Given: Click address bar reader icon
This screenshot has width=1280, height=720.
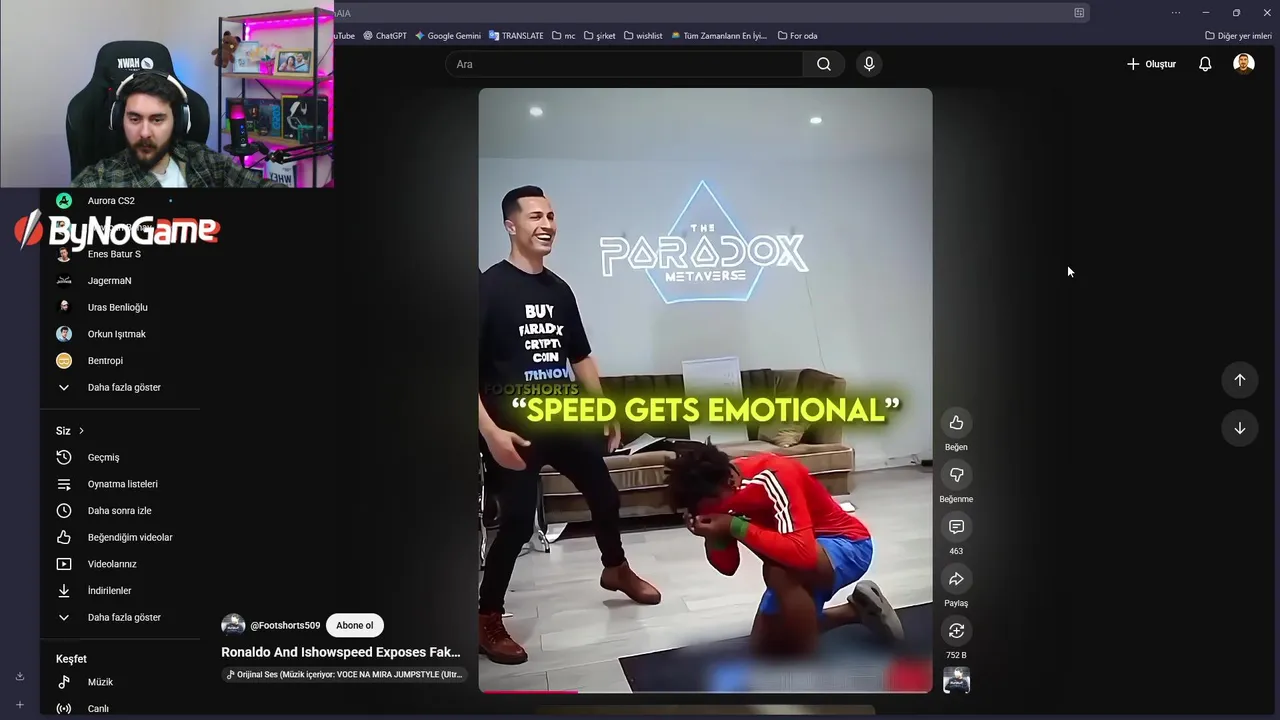Looking at the screenshot, I should coord(1079,13).
